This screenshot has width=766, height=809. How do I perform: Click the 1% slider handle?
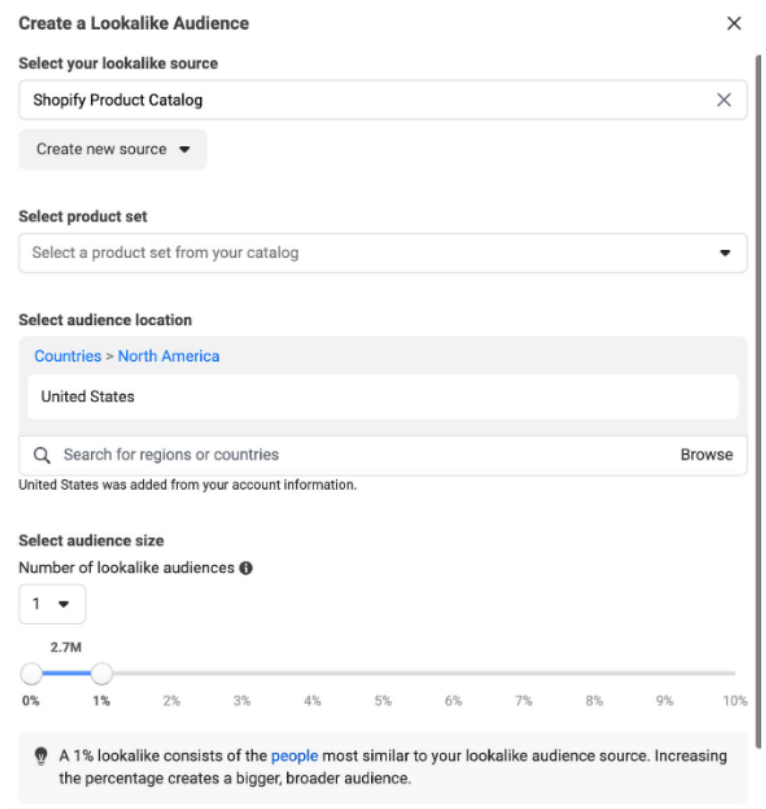pyautogui.click(x=102, y=673)
